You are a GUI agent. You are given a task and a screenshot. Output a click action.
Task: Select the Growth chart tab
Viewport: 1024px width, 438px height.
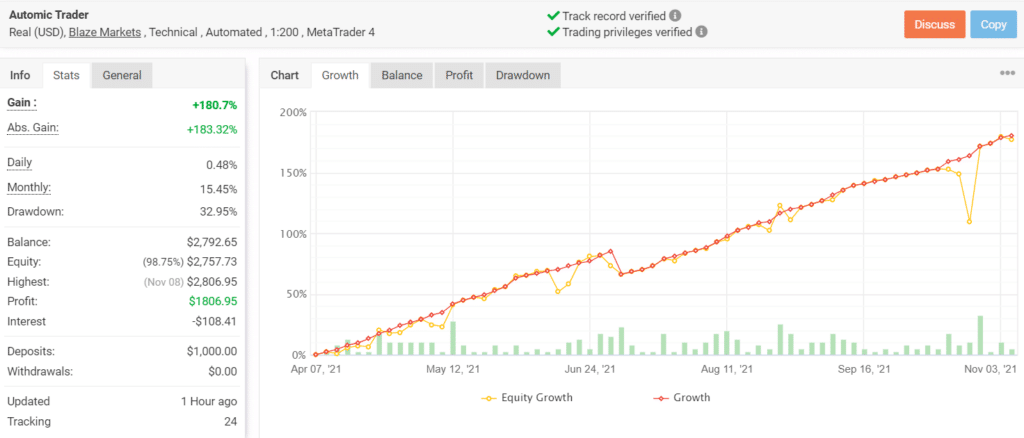(340, 75)
